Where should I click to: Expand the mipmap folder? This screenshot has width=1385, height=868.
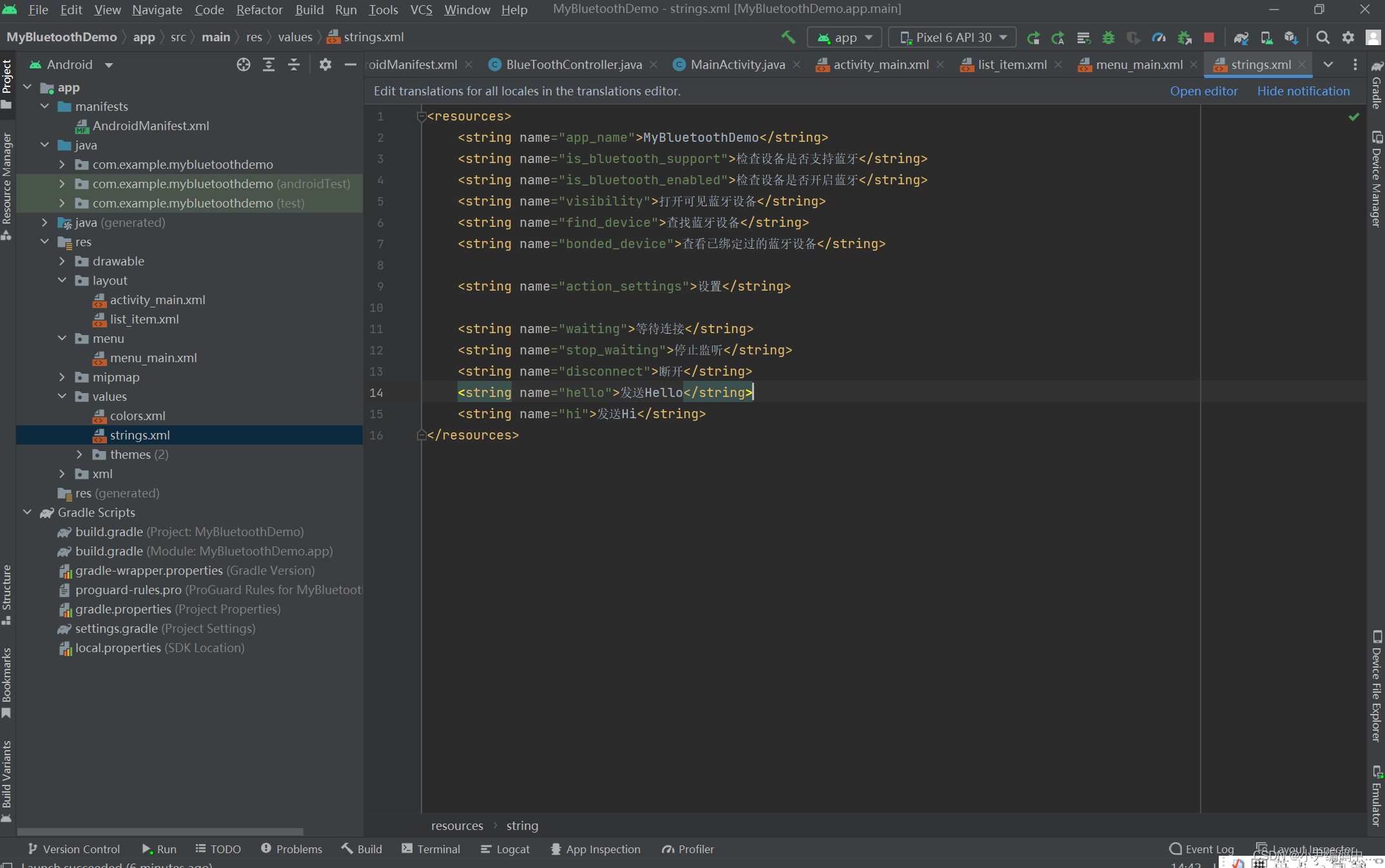click(x=62, y=377)
